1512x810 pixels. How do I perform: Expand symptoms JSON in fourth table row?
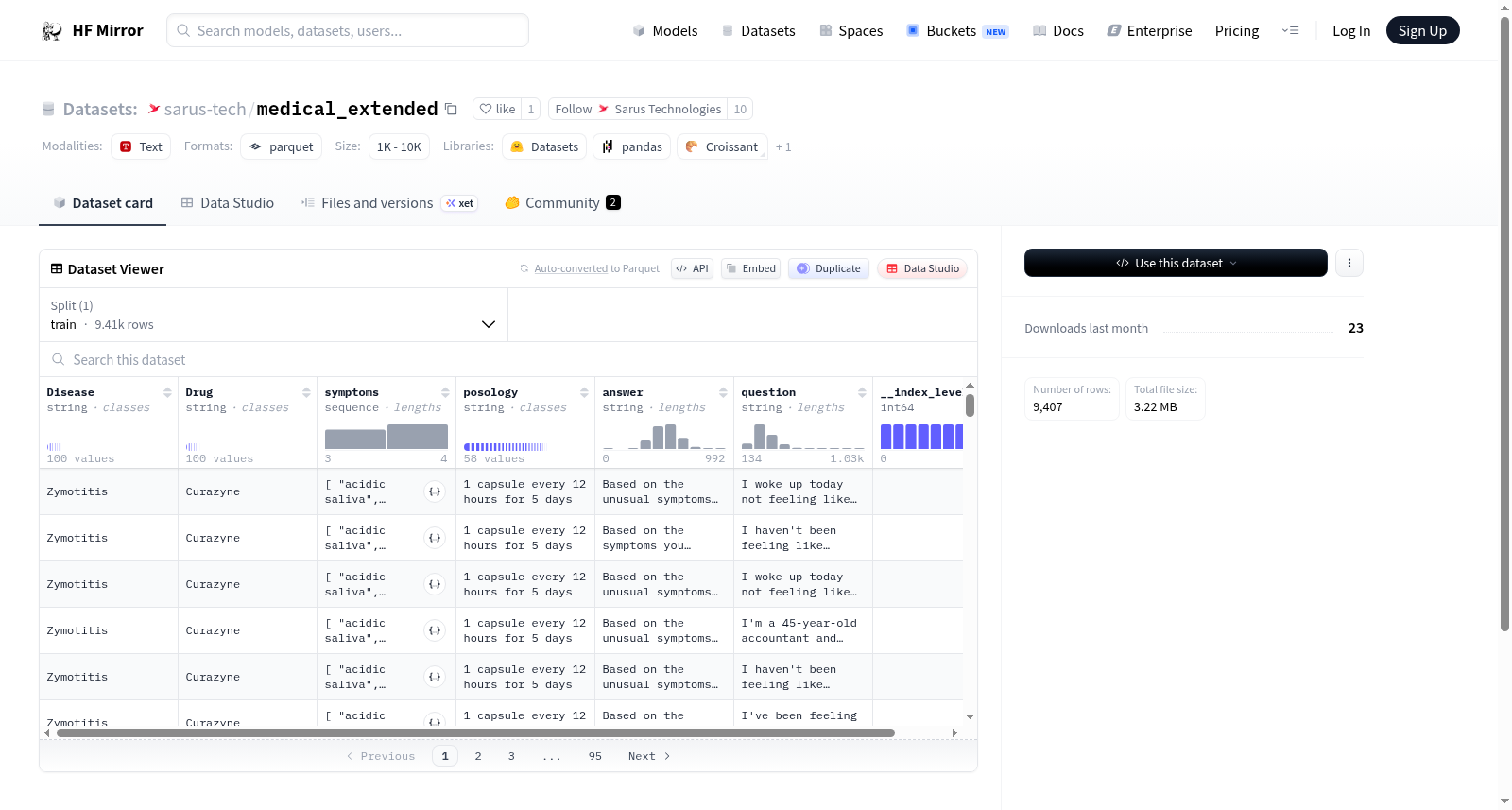point(435,630)
